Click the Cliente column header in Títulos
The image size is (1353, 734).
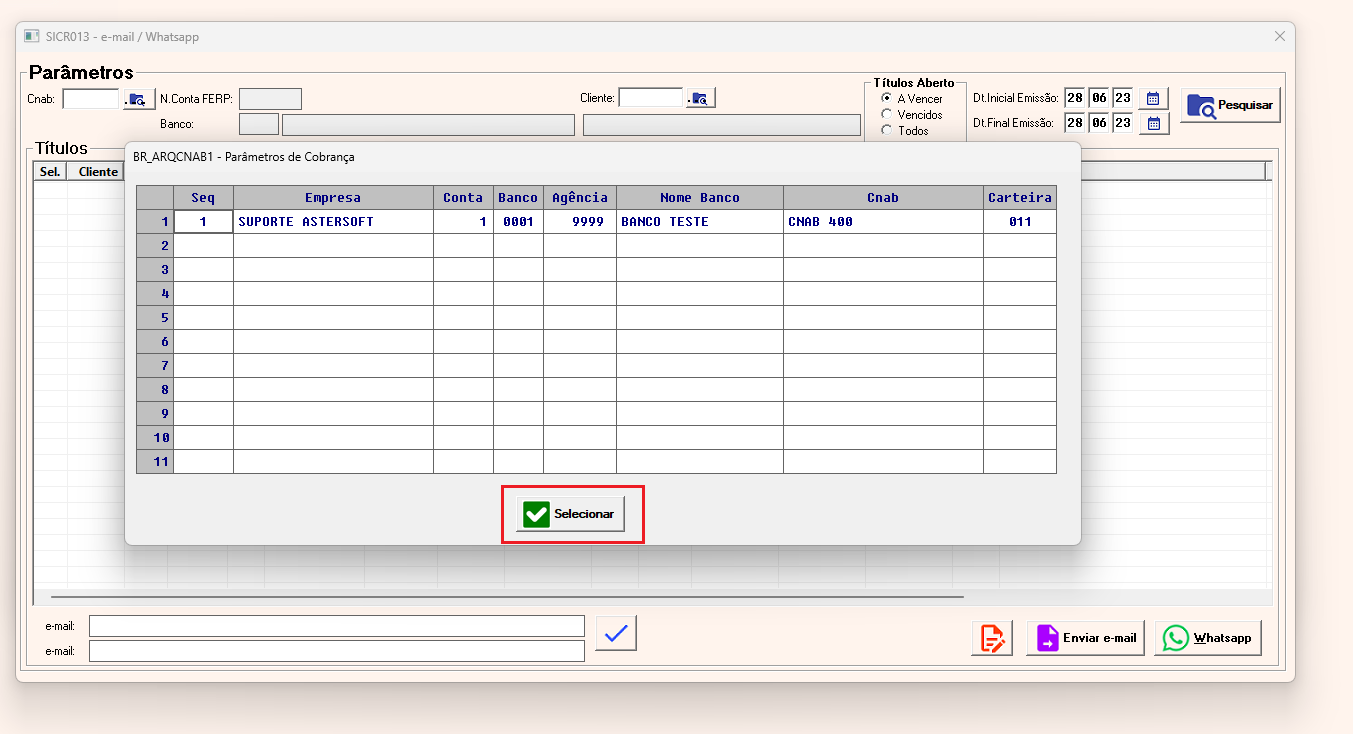click(97, 172)
